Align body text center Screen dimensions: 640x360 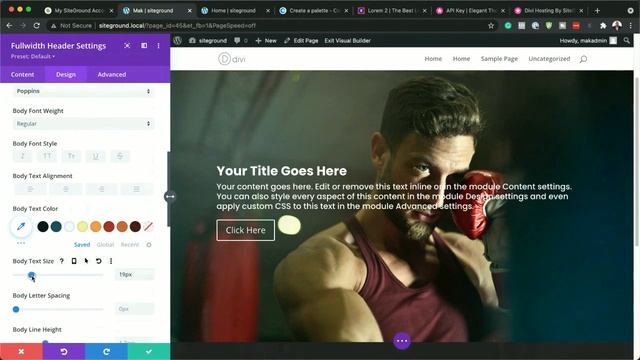pos(66,189)
